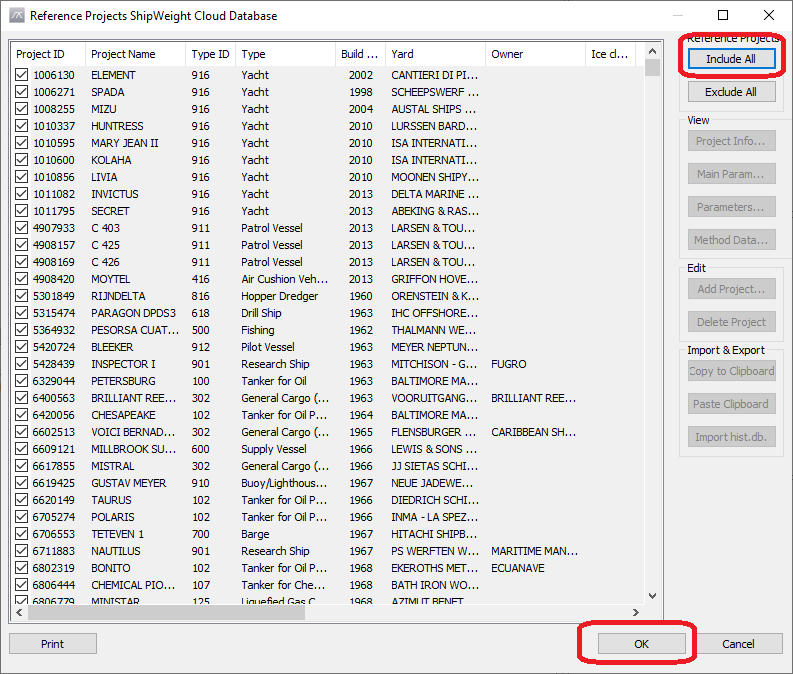Click the Delete Project button
This screenshot has height=674, width=793.
pyautogui.click(x=731, y=322)
